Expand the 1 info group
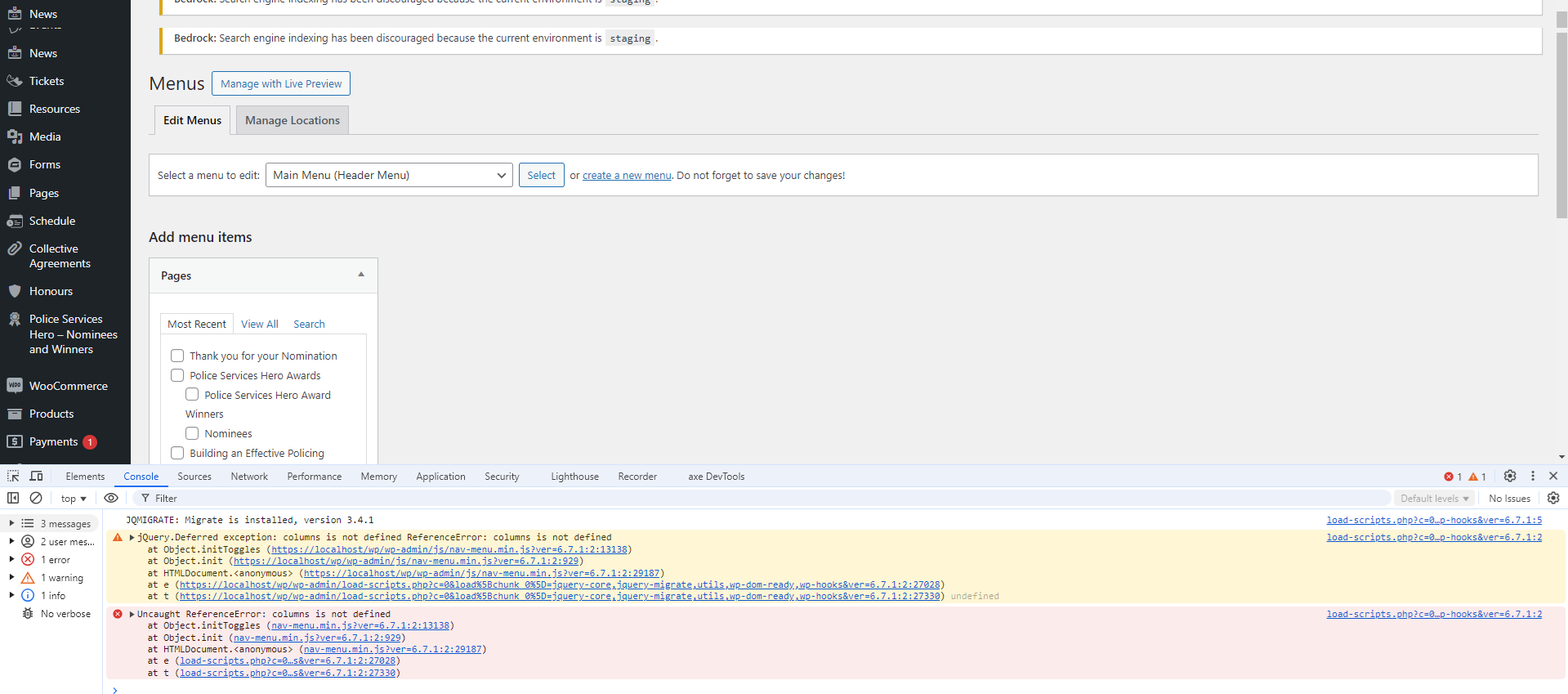The width and height of the screenshot is (1568, 694). coord(11,595)
